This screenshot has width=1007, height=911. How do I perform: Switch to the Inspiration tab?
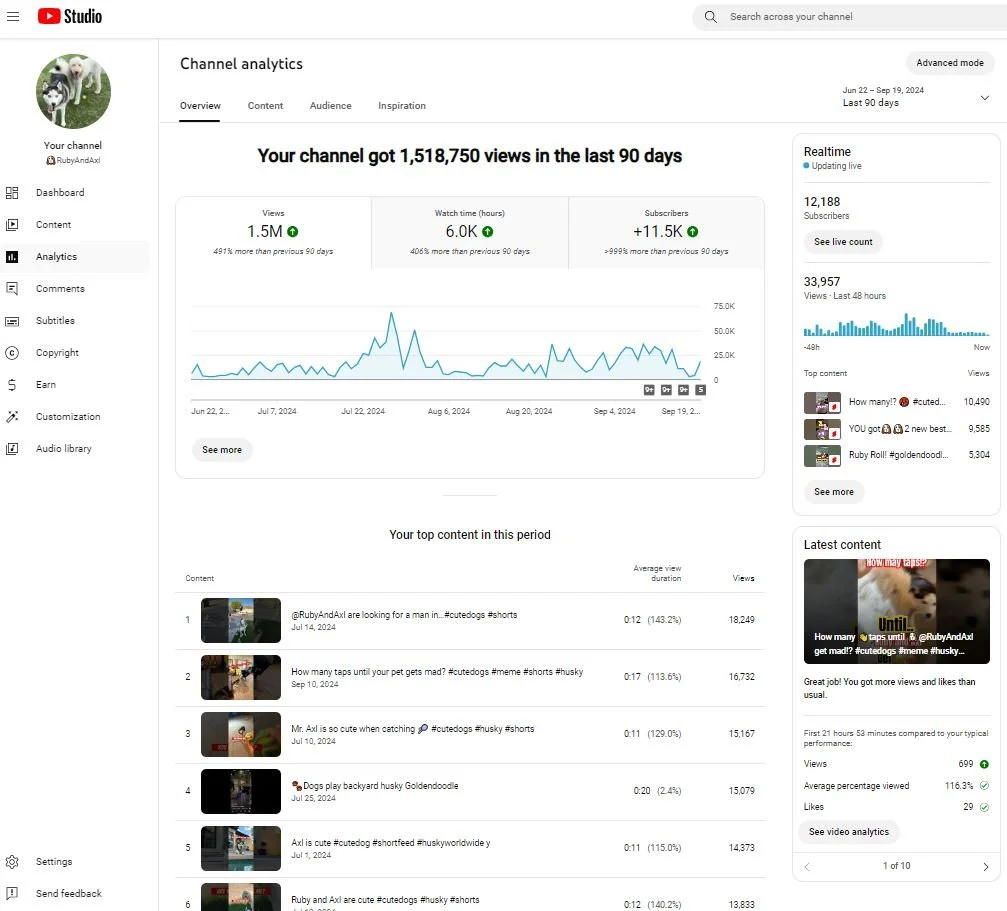[x=401, y=106]
